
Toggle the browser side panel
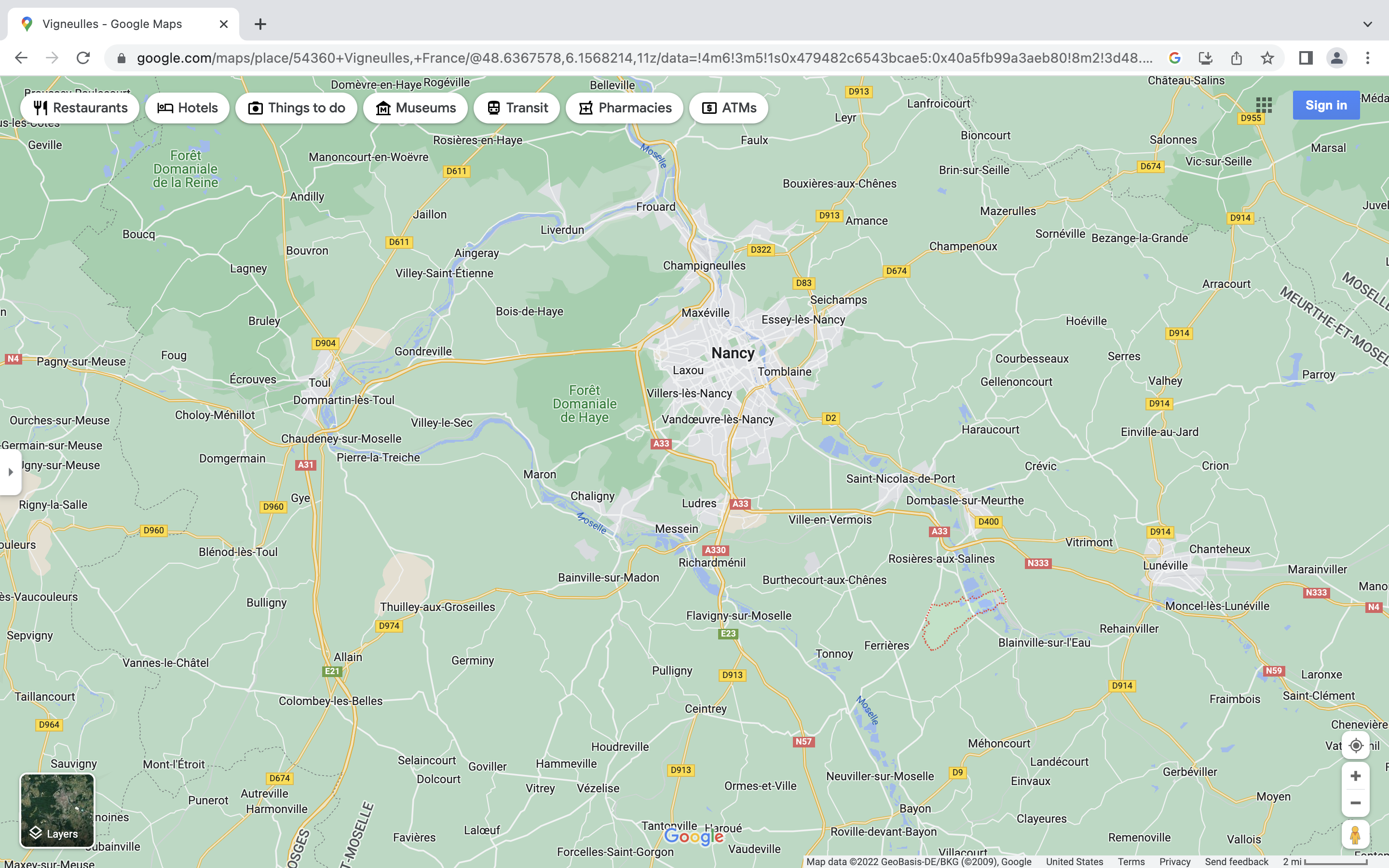pyautogui.click(x=1305, y=58)
